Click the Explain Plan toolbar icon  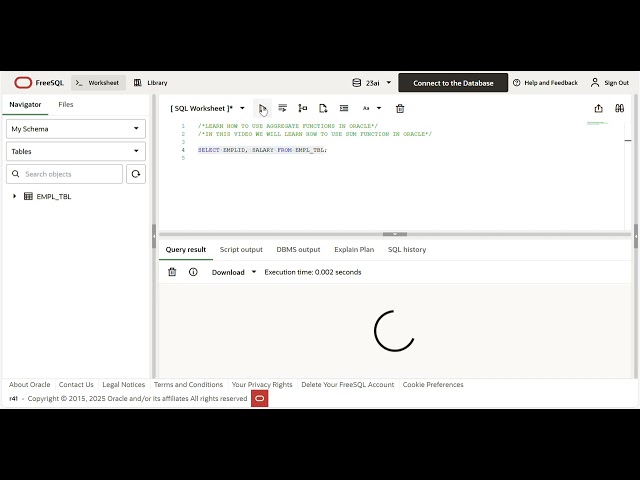(302, 108)
